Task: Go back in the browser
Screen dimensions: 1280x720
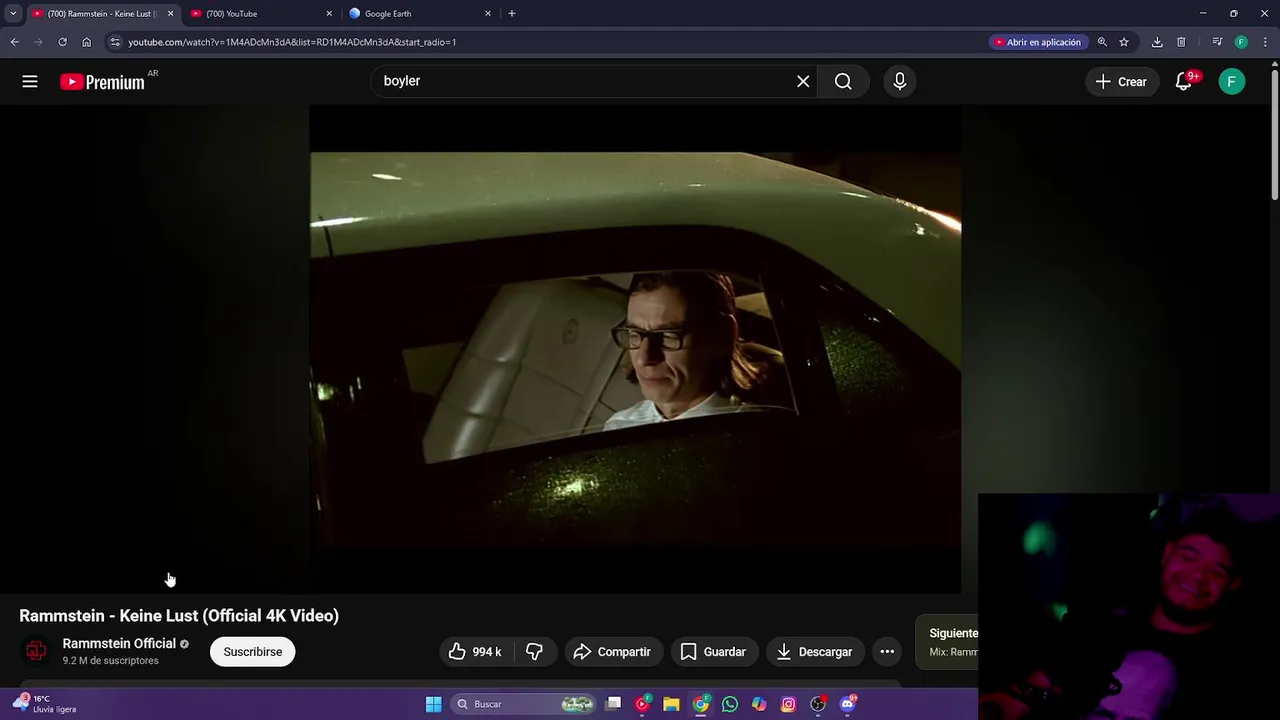Action: [x=14, y=42]
